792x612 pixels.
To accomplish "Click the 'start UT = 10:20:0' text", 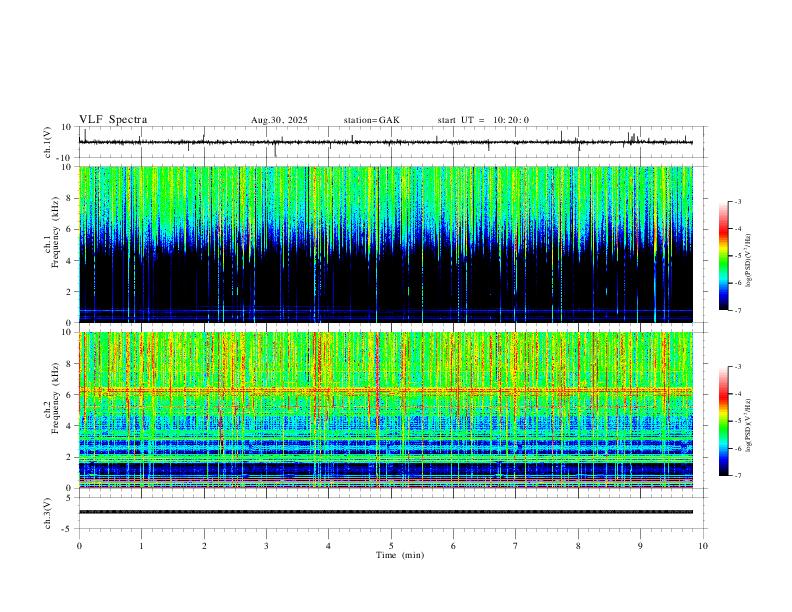I will [483, 120].
